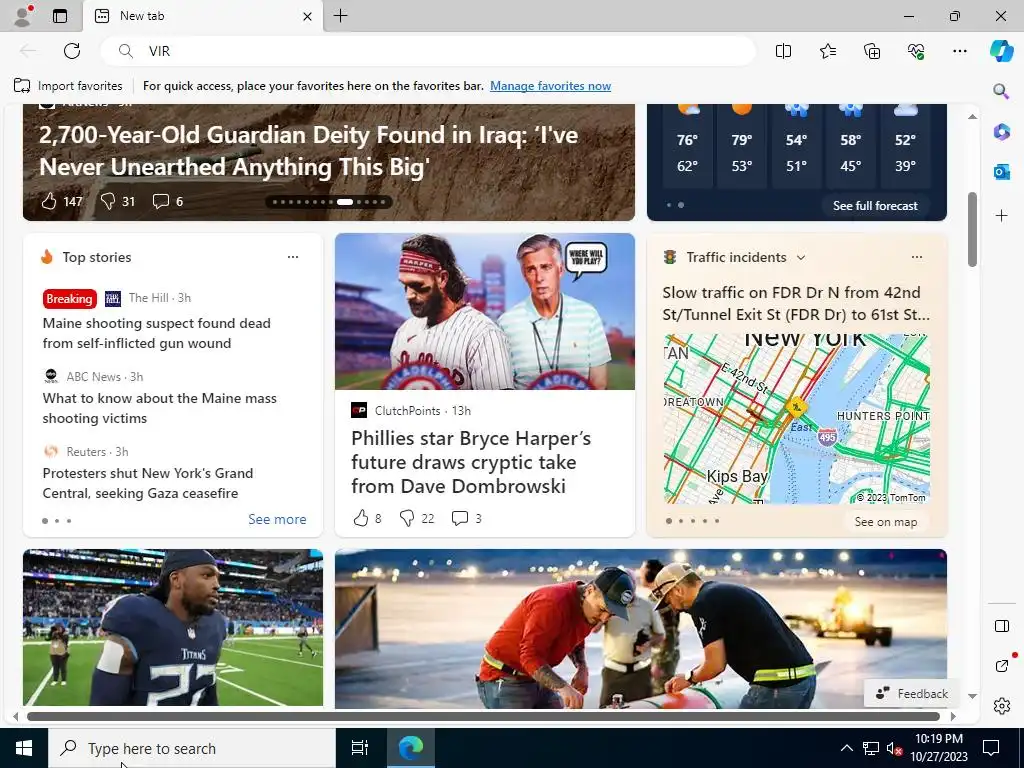Viewport: 1024px width, 768px height.
Task: Click vertical scrollbar down arrow
Action: 972,696
